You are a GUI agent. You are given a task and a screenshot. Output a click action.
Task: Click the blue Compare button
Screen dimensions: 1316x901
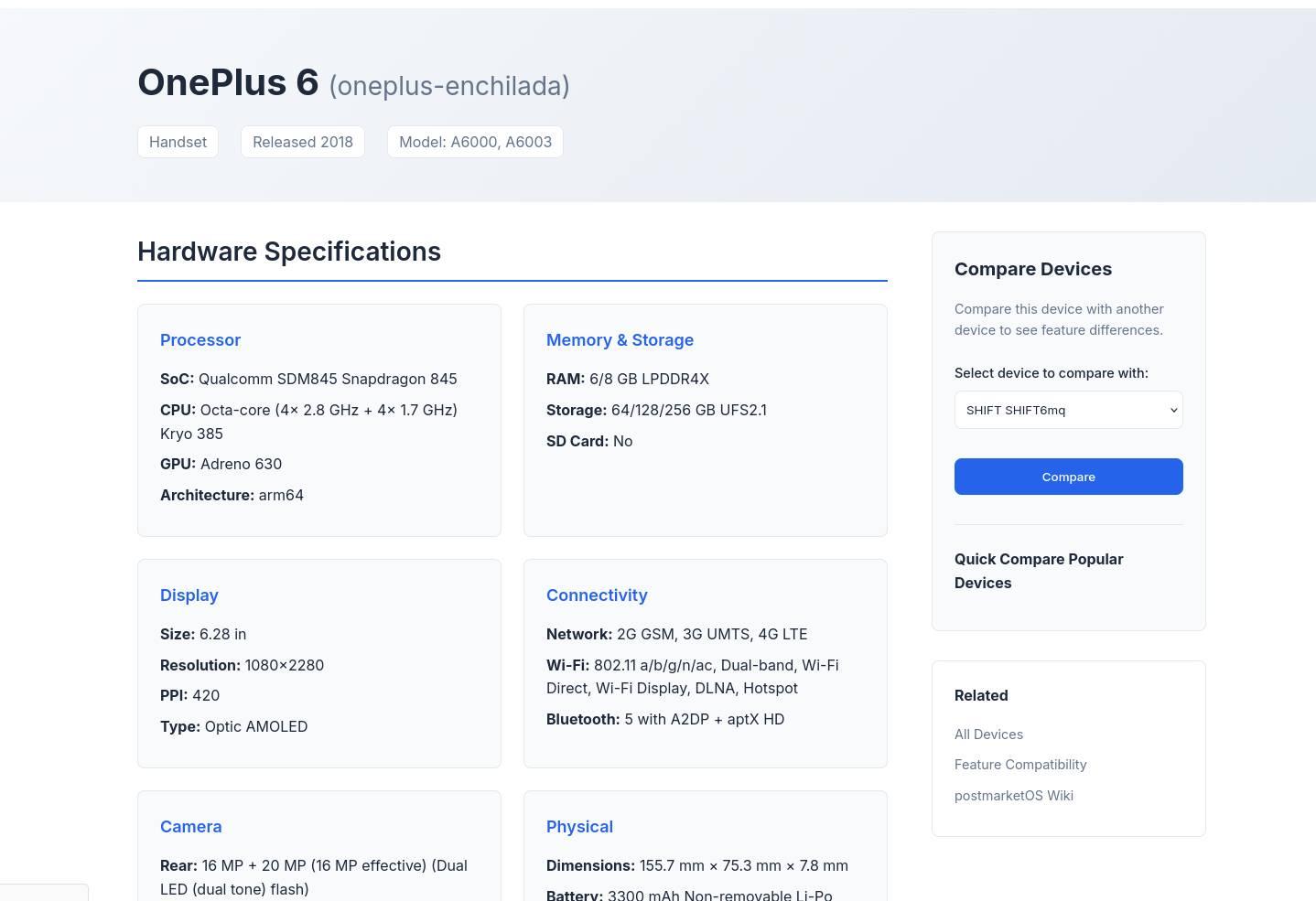tap(1068, 477)
